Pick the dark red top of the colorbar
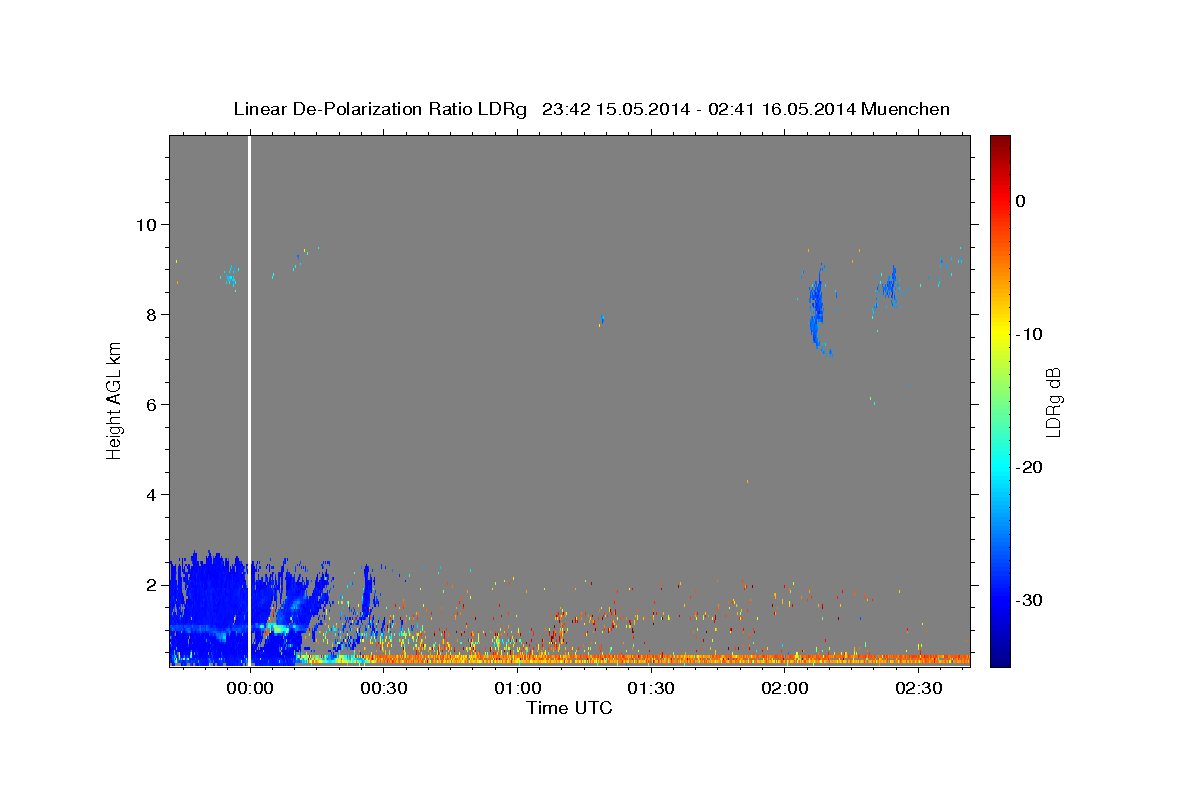Image resolution: width=1200 pixels, height=800 pixels. click(999, 142)
